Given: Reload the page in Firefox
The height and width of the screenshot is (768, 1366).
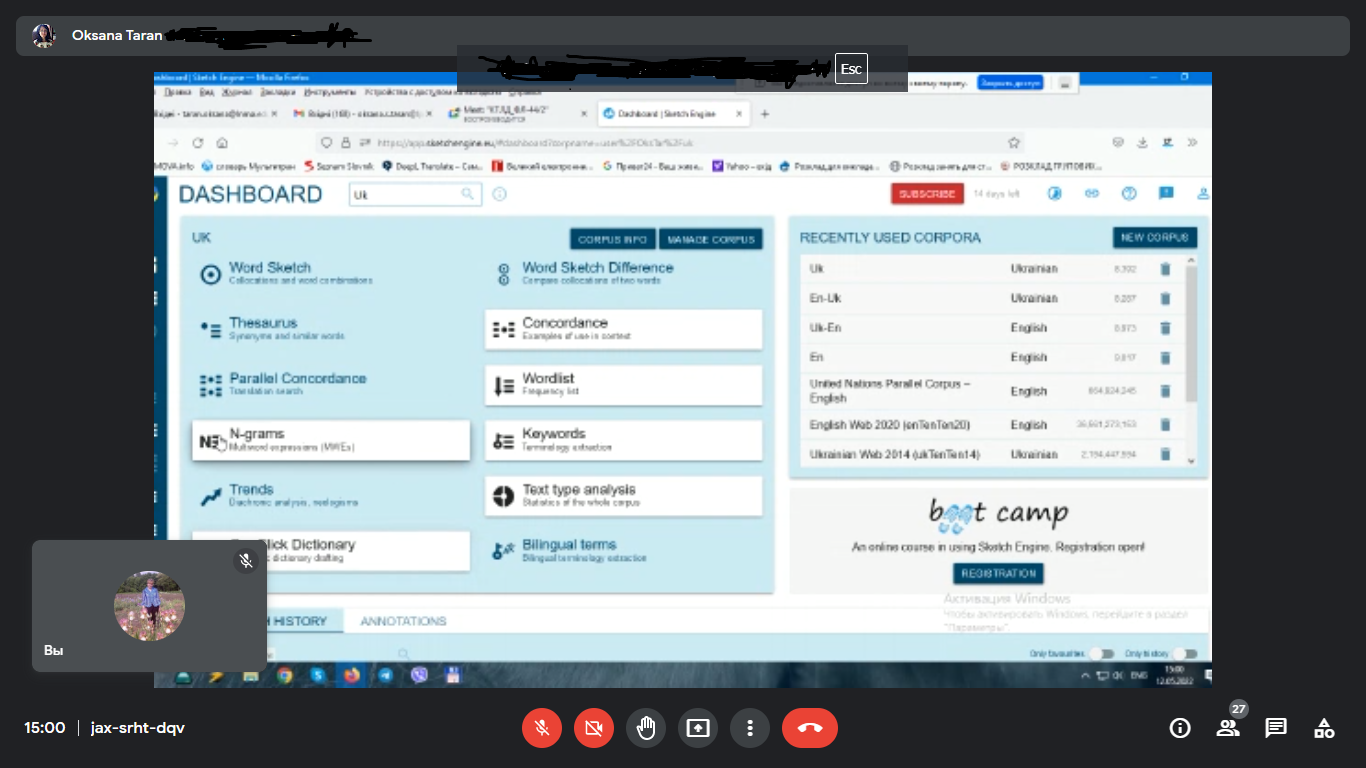Looking at the screenshot, I should pos(197,143).
